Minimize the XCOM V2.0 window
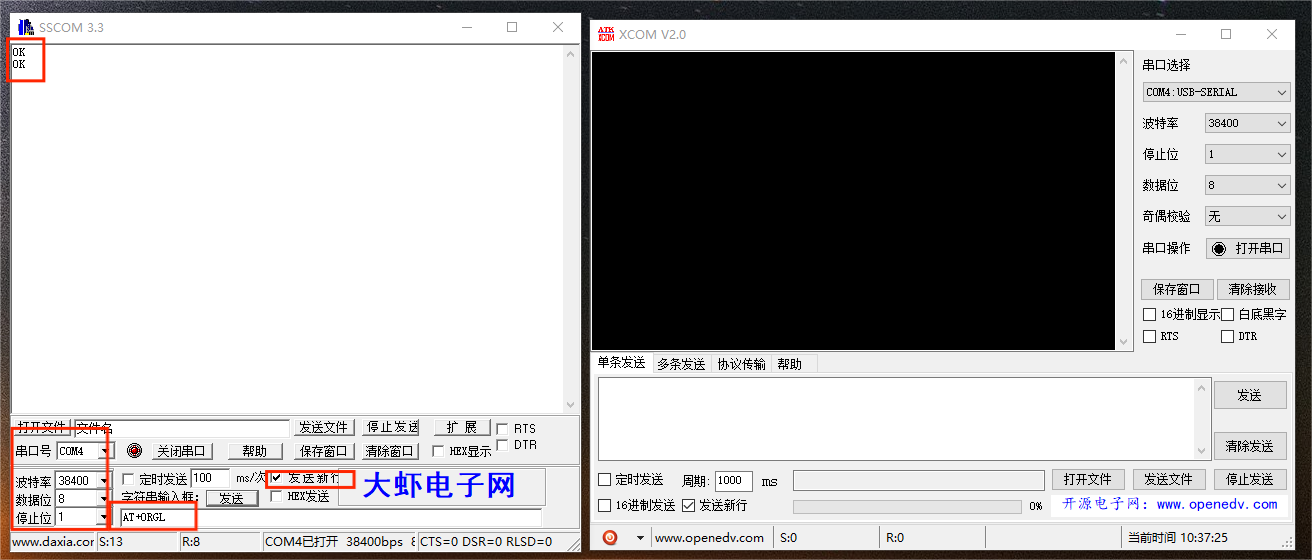 [x=1180, y=34]
